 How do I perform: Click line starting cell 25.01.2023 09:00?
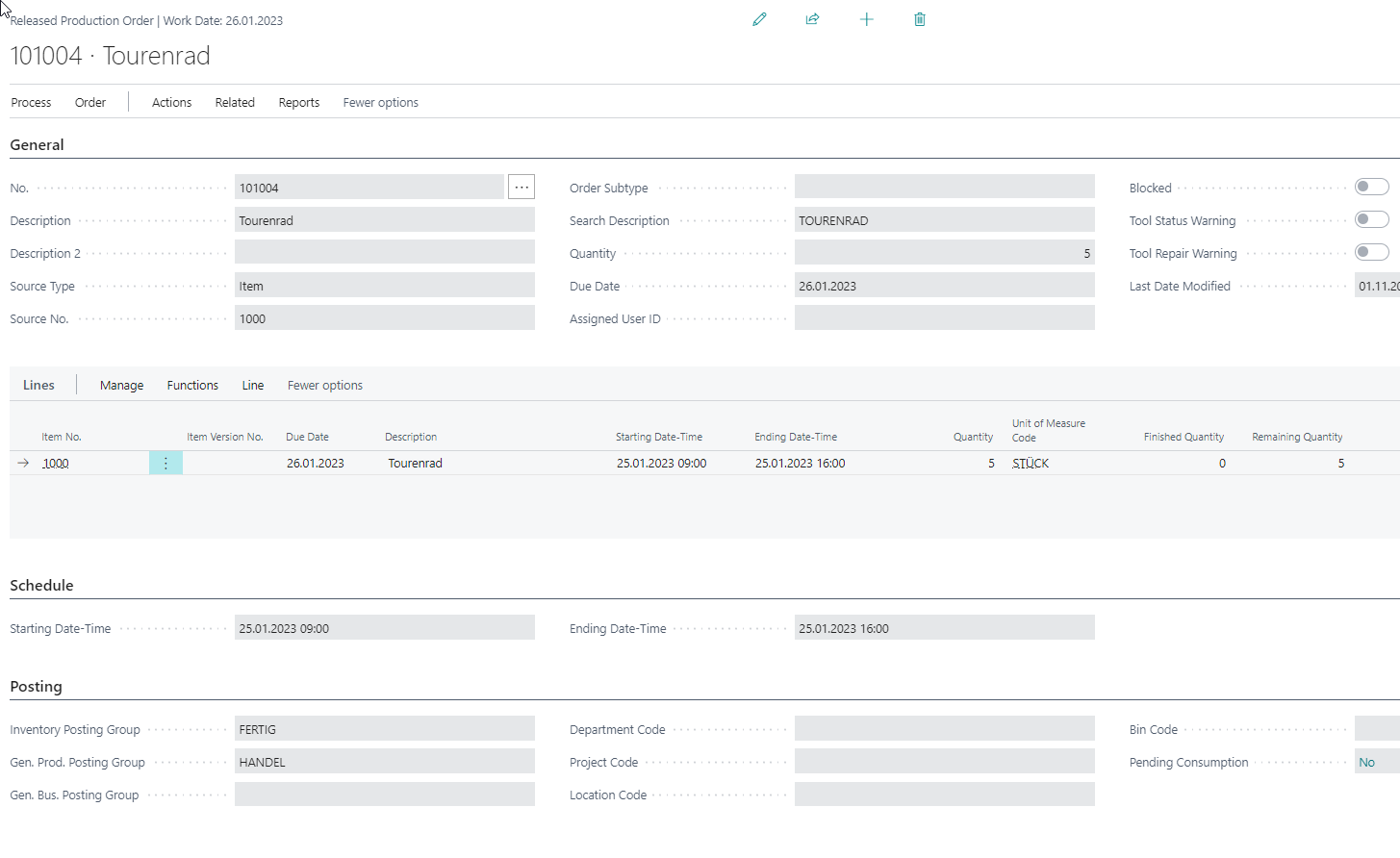(662, 463)
